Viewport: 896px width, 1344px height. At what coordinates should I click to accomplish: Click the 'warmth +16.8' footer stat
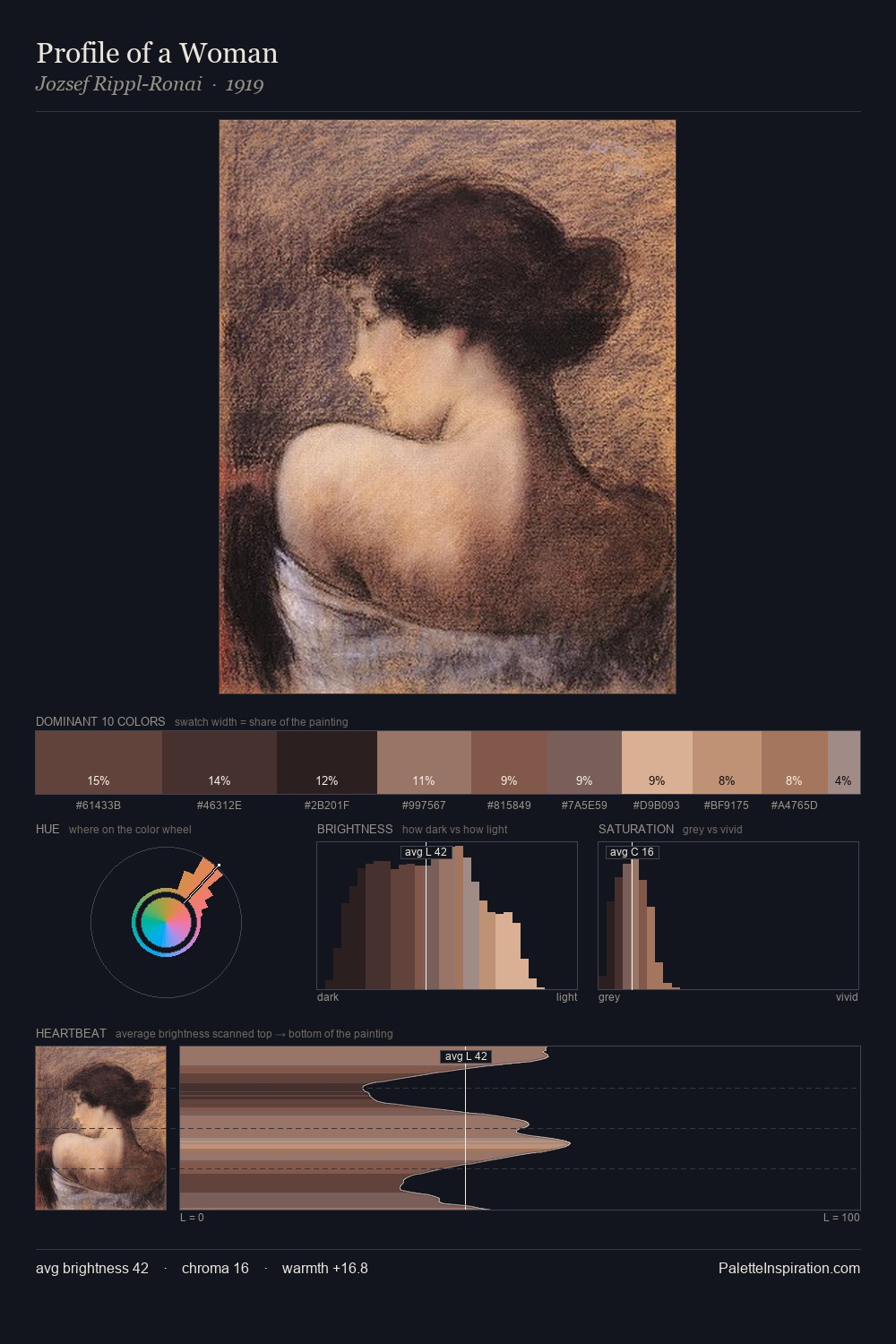325,1268
